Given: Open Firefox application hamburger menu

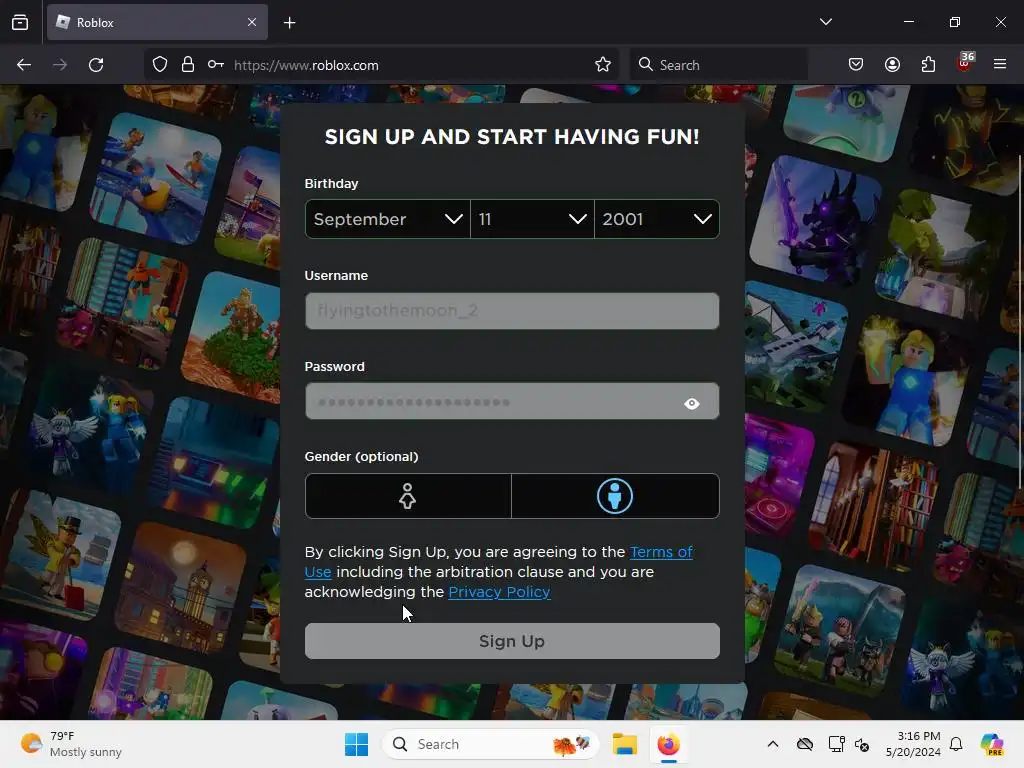Looking at the screenshot, I should (x=1000, y=64).
